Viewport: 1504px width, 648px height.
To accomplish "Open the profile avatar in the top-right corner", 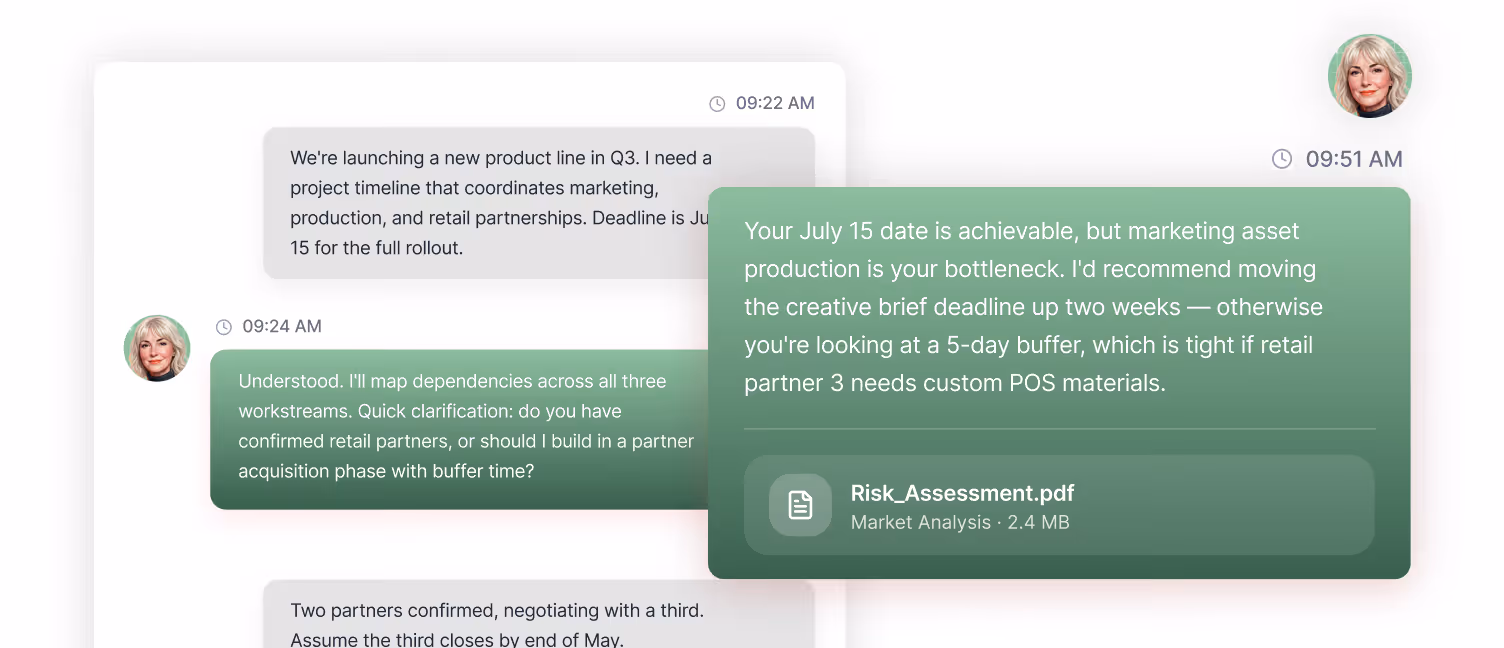I will [x=1370, y=75].
